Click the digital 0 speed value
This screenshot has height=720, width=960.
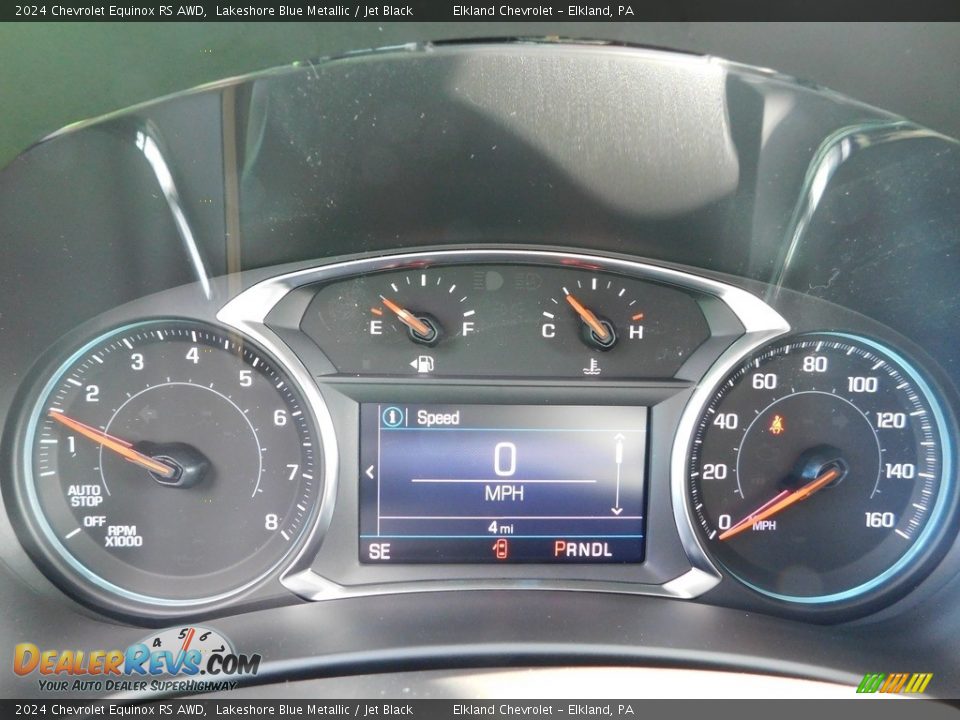click(x=505, y=459)
